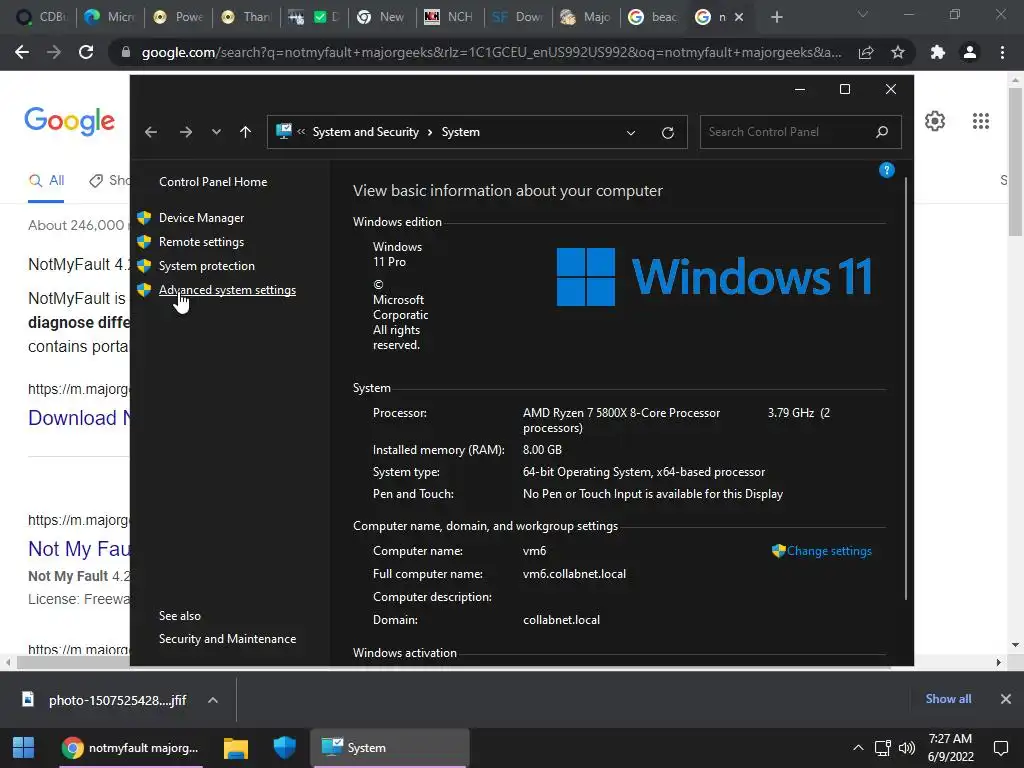Switch to the NCH tab

(x=449, y=17)
